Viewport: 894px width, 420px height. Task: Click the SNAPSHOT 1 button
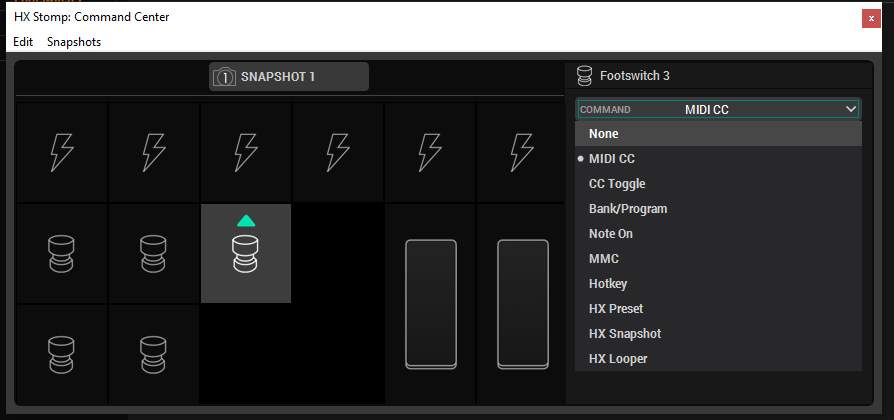tap(289, 77)
